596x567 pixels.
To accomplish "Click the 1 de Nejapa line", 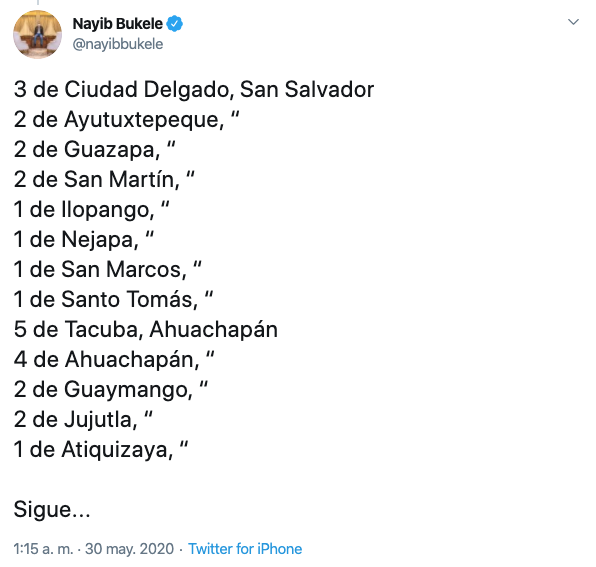I will (84, 240).
